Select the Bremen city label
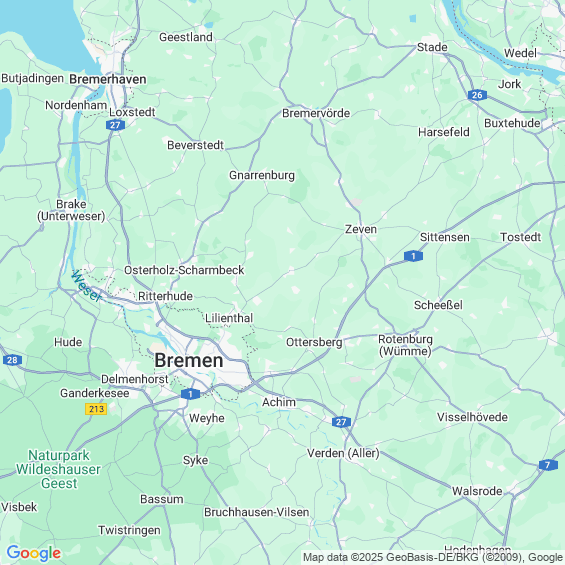This screenshot has width=565, height=565. click(189, 360)
